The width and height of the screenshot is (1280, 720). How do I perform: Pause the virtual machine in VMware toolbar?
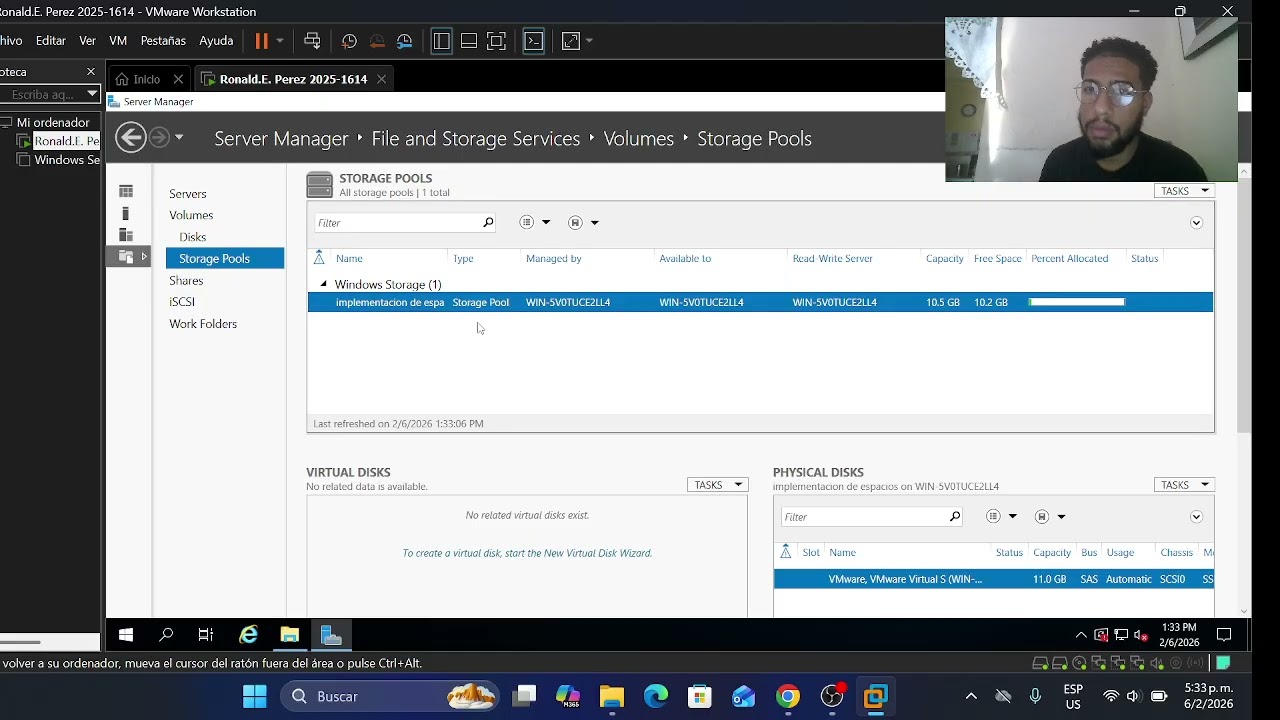[x=262, y=41]
